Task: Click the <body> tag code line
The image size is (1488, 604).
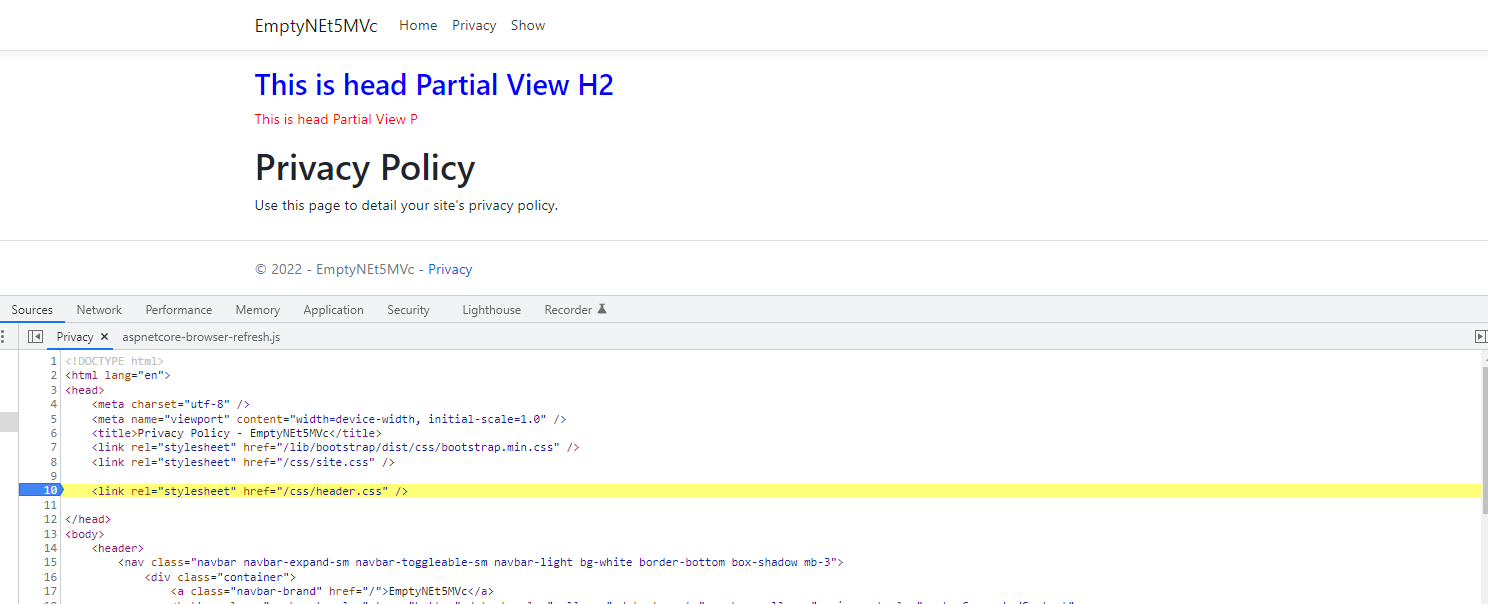Action: [85, 534]
